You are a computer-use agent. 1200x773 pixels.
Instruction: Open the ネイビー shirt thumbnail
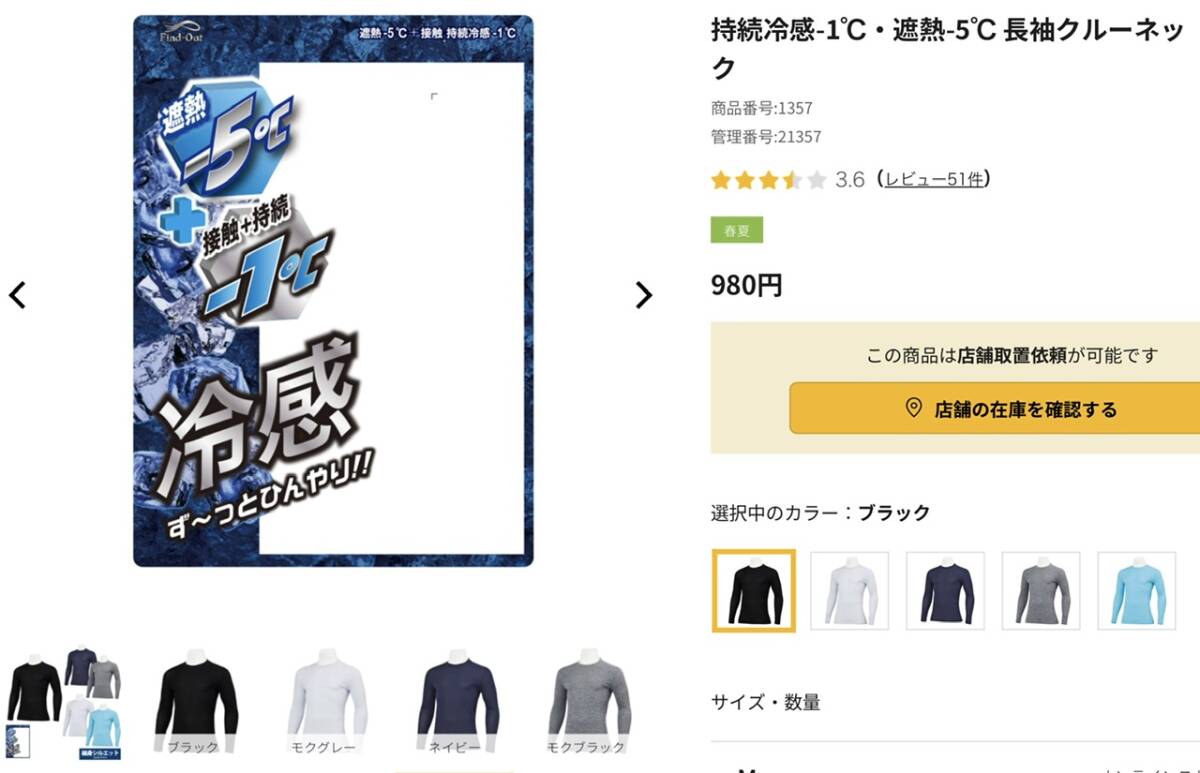coord(456,703)
